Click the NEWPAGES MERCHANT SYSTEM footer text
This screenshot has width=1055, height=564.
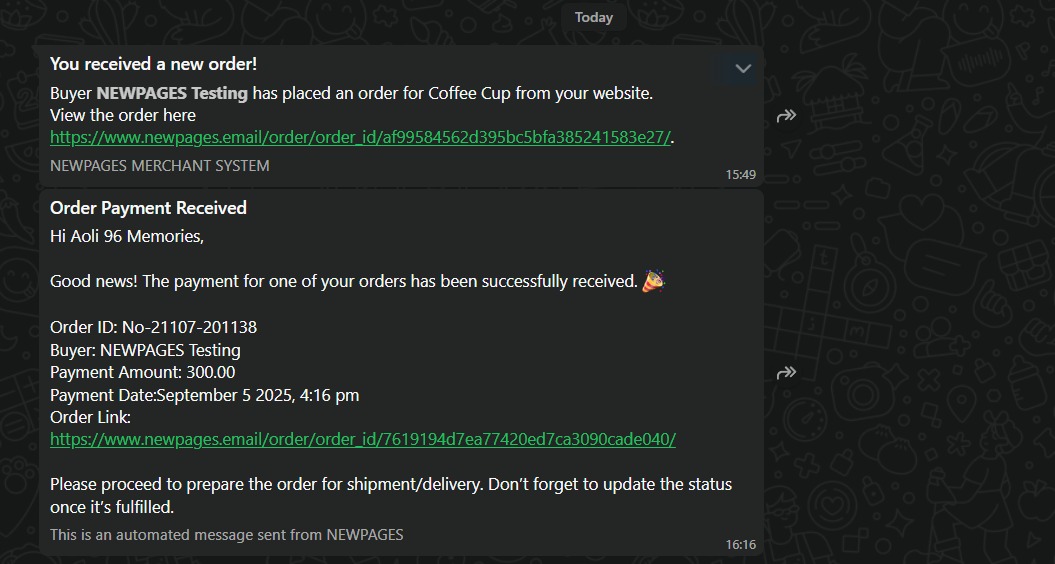pyautogui.click(x=159, y=165)
